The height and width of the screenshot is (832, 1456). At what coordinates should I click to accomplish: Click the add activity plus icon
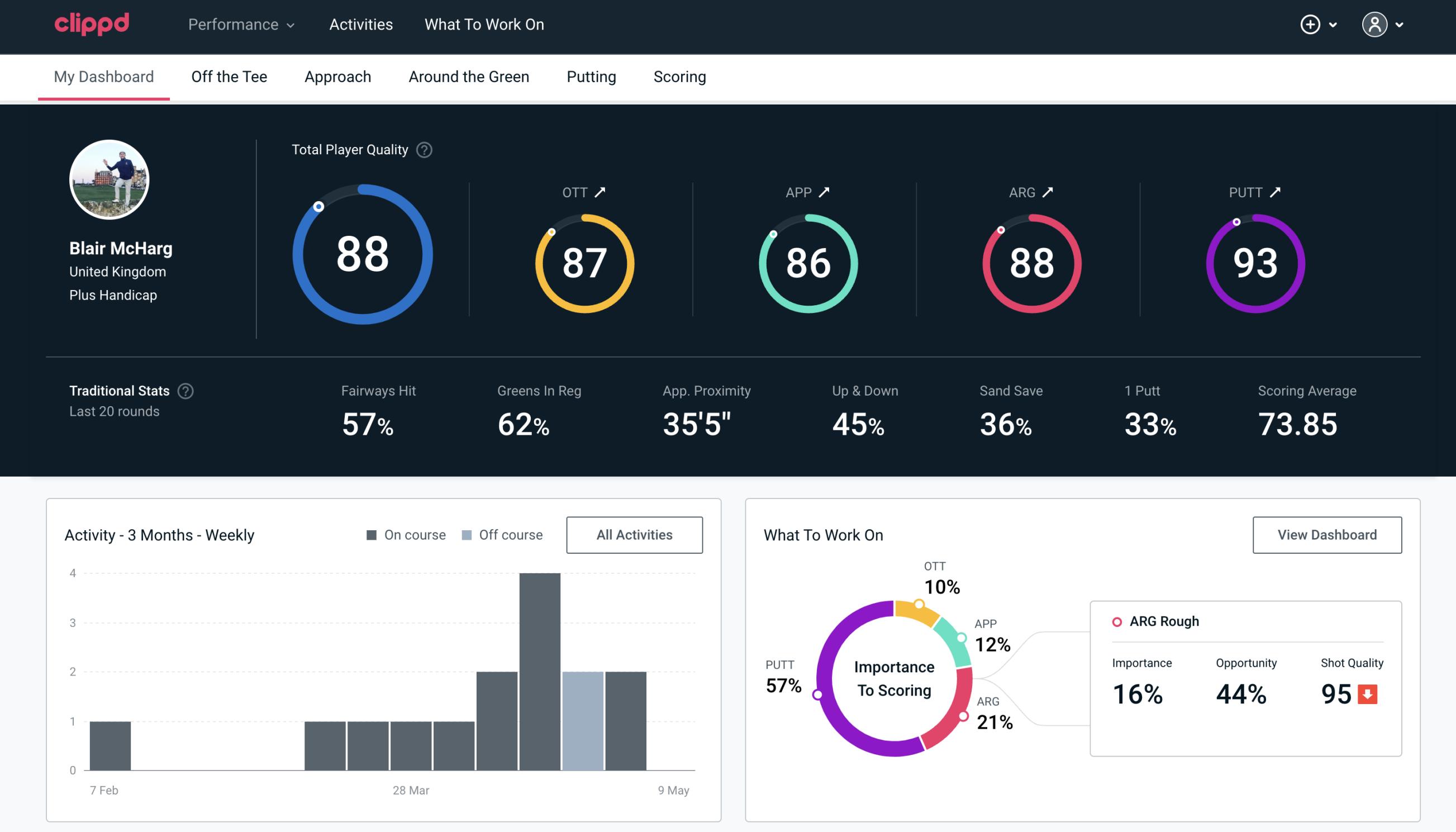[1310, 24]
